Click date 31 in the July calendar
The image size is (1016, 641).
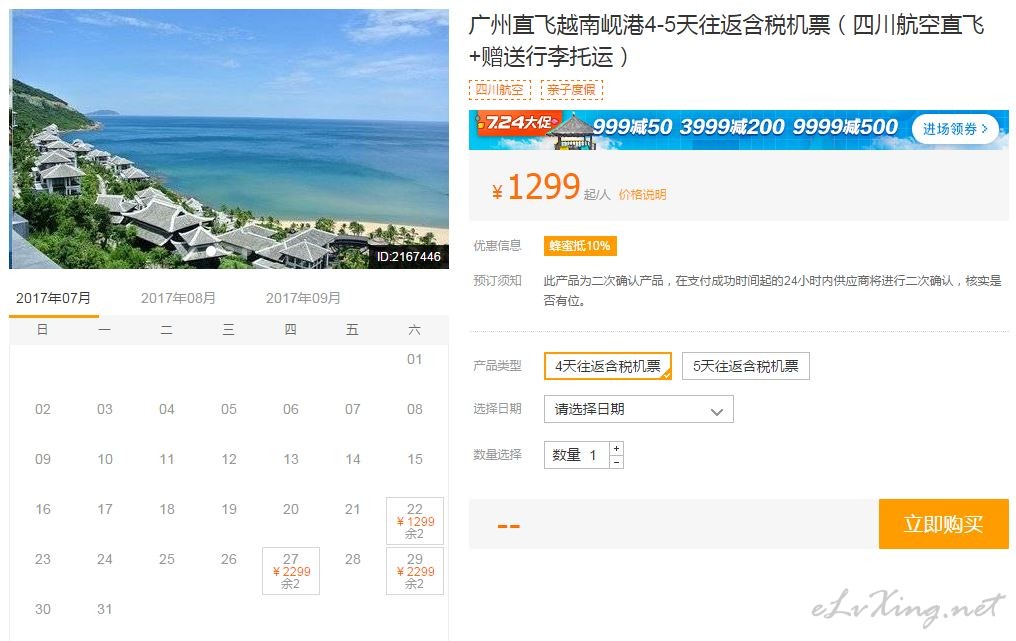point(105,609)
